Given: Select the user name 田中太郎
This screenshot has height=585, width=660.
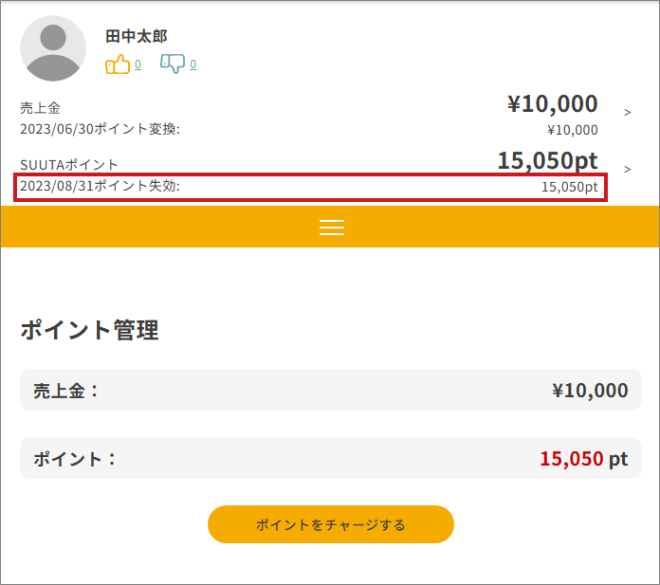Looking at the screenshot, I should (136, 36).
